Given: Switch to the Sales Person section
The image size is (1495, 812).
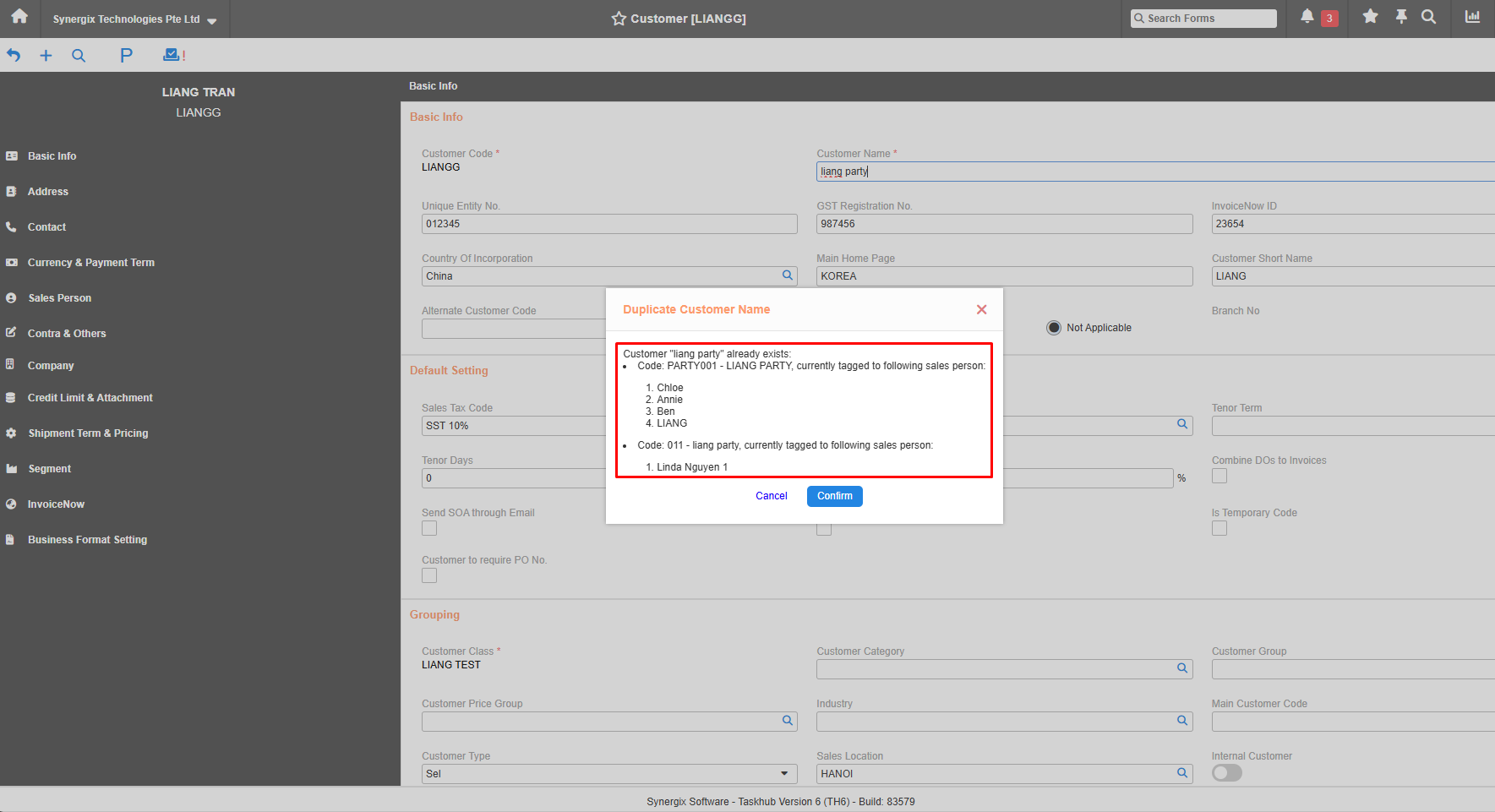Looking at the screenshot, I should [x=60, y=297].
